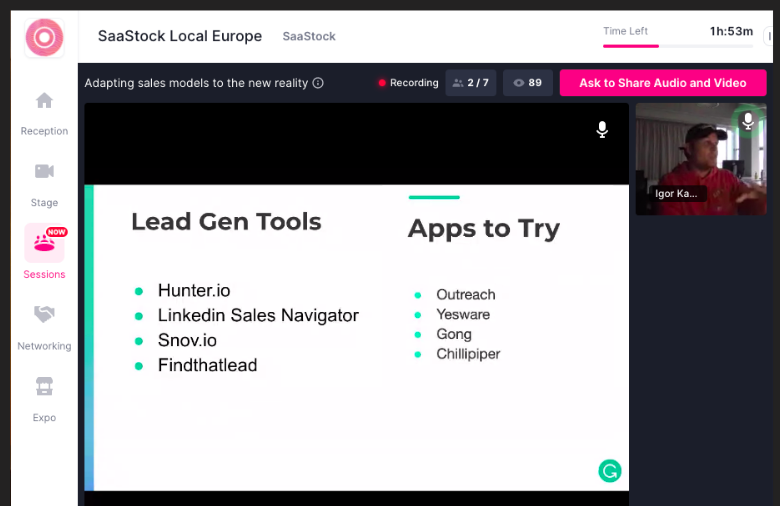The height and width of the screenshot is (506, 780).
Task: Click Chillipiper in Apps to Try
Action: pyautogui.click(x=468, y=354)
